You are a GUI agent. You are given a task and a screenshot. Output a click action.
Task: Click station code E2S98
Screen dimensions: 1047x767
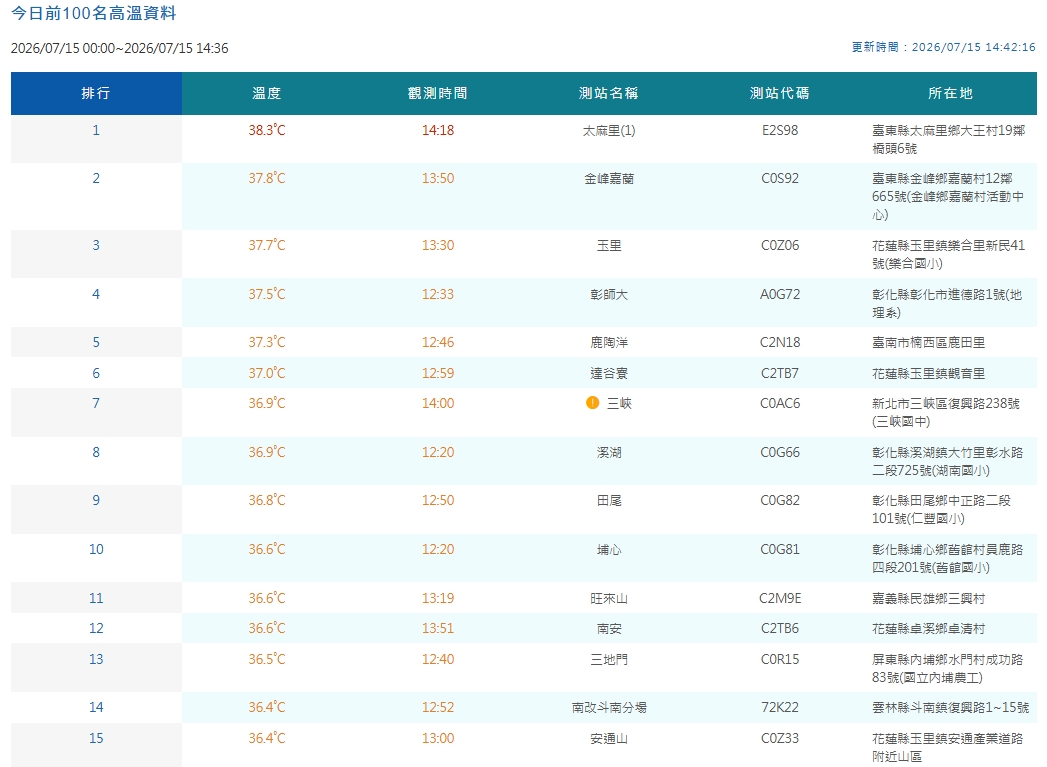pos(780,130)
